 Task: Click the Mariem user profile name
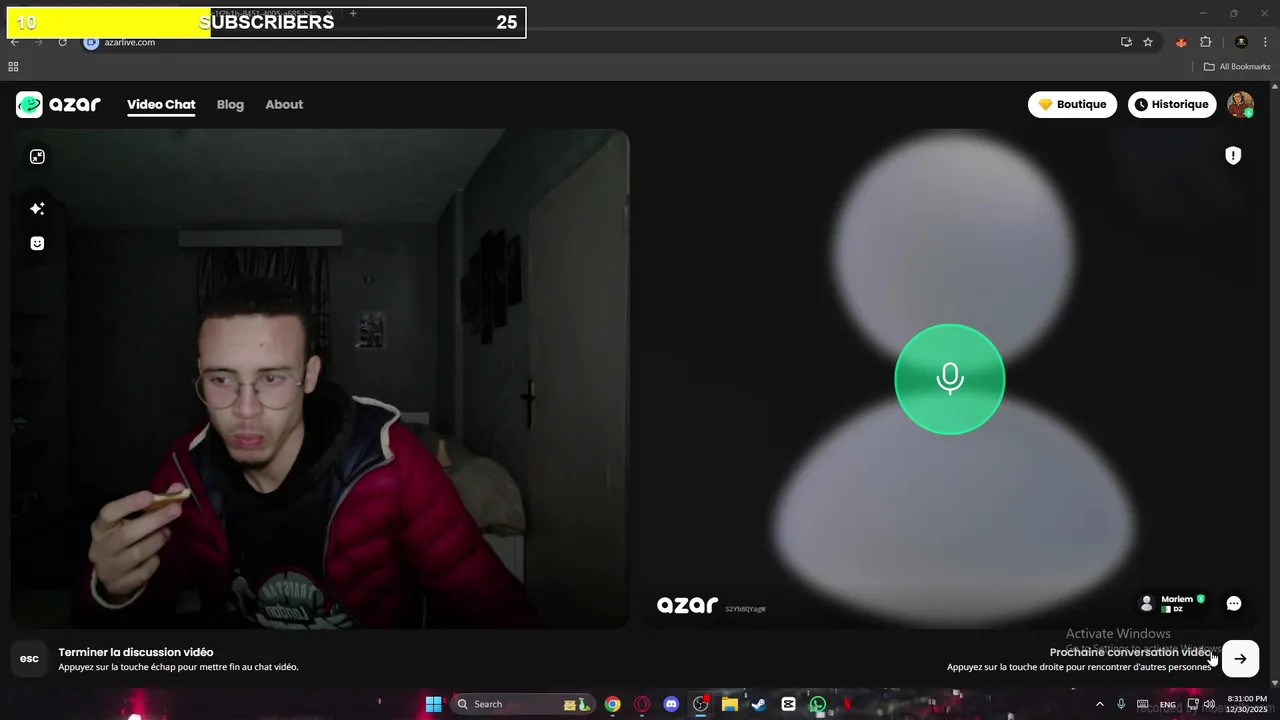coord(1177,599)
